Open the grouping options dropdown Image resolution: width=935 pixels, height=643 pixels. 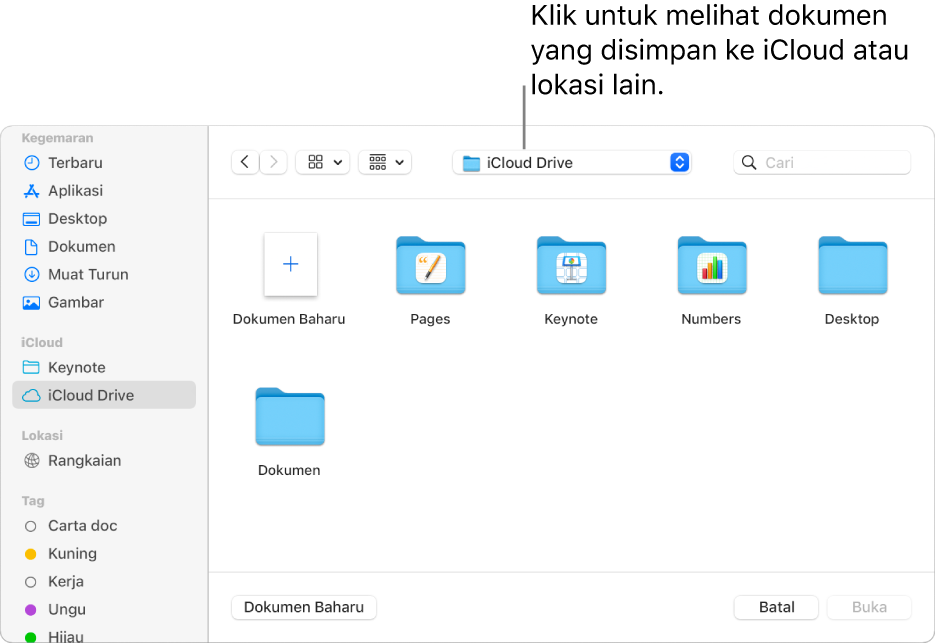pos(385,162)
